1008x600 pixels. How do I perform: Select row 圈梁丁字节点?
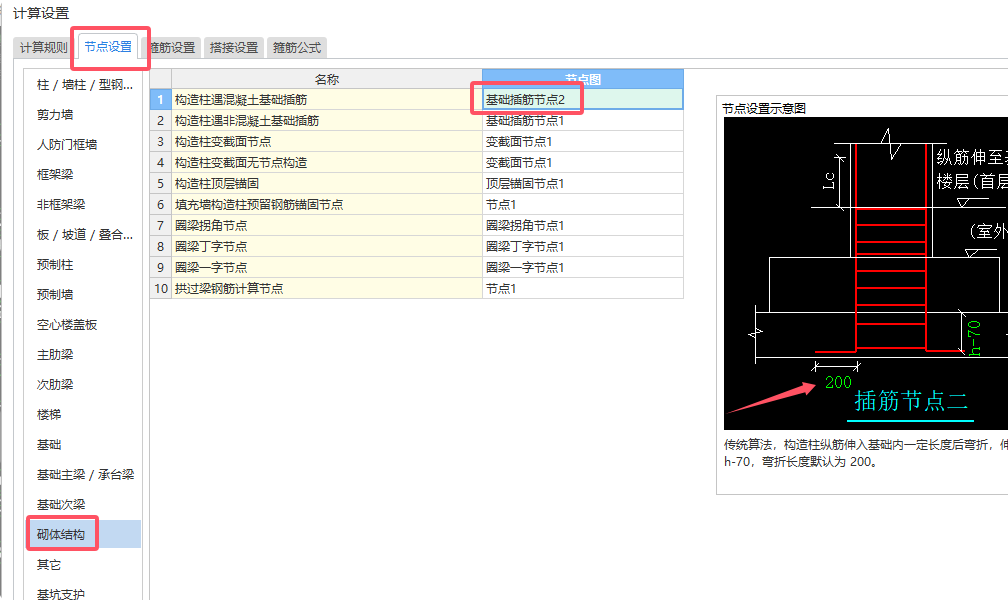(327, 246)
